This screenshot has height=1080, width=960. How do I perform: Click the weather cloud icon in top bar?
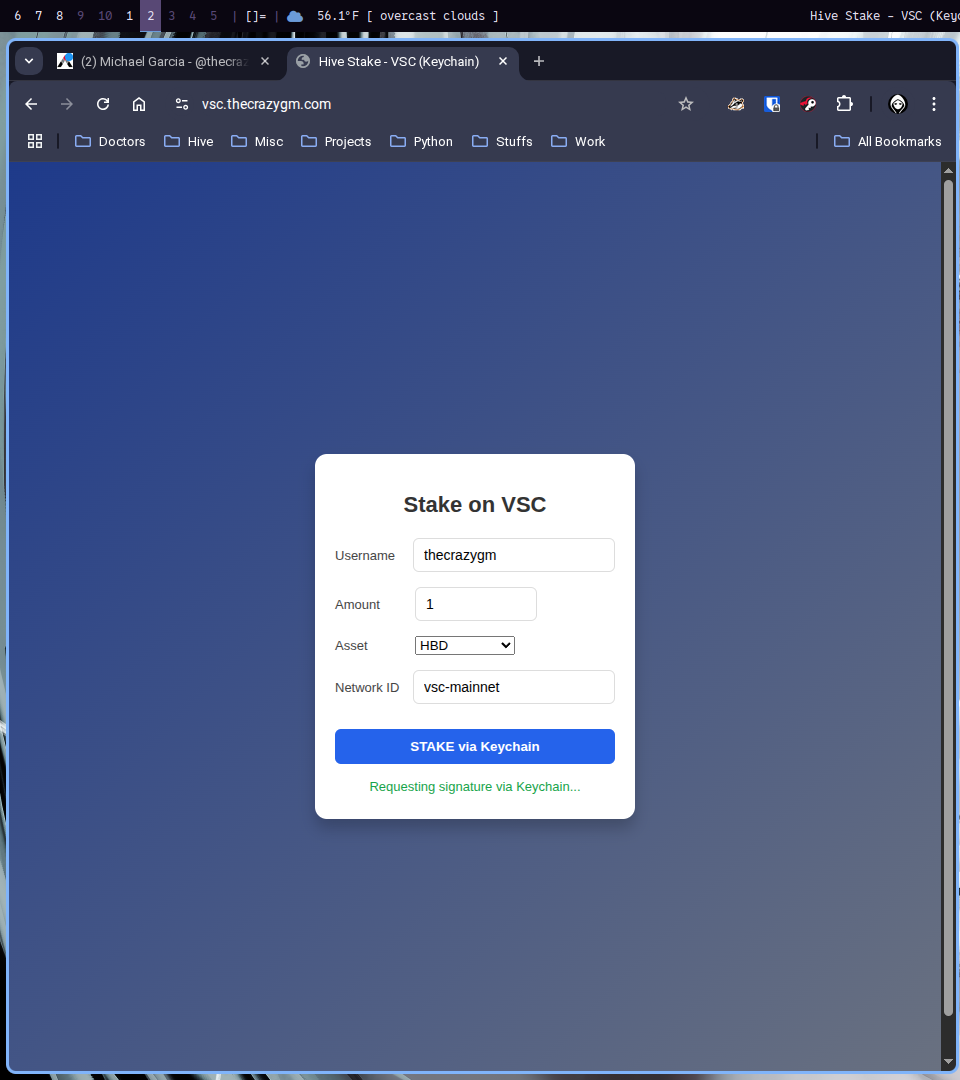[295, 16]
